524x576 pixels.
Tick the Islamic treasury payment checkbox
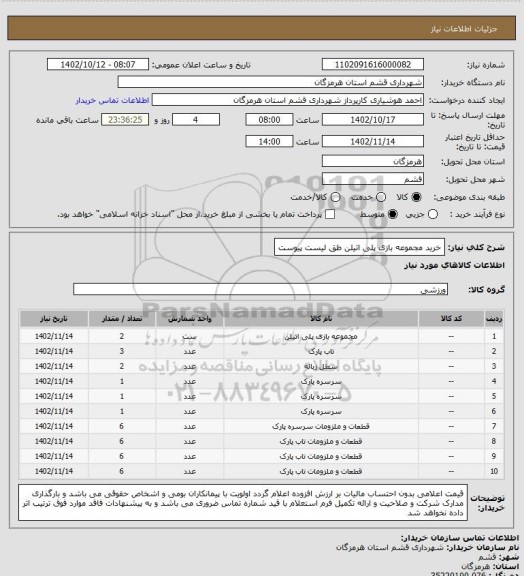[330, 214]
